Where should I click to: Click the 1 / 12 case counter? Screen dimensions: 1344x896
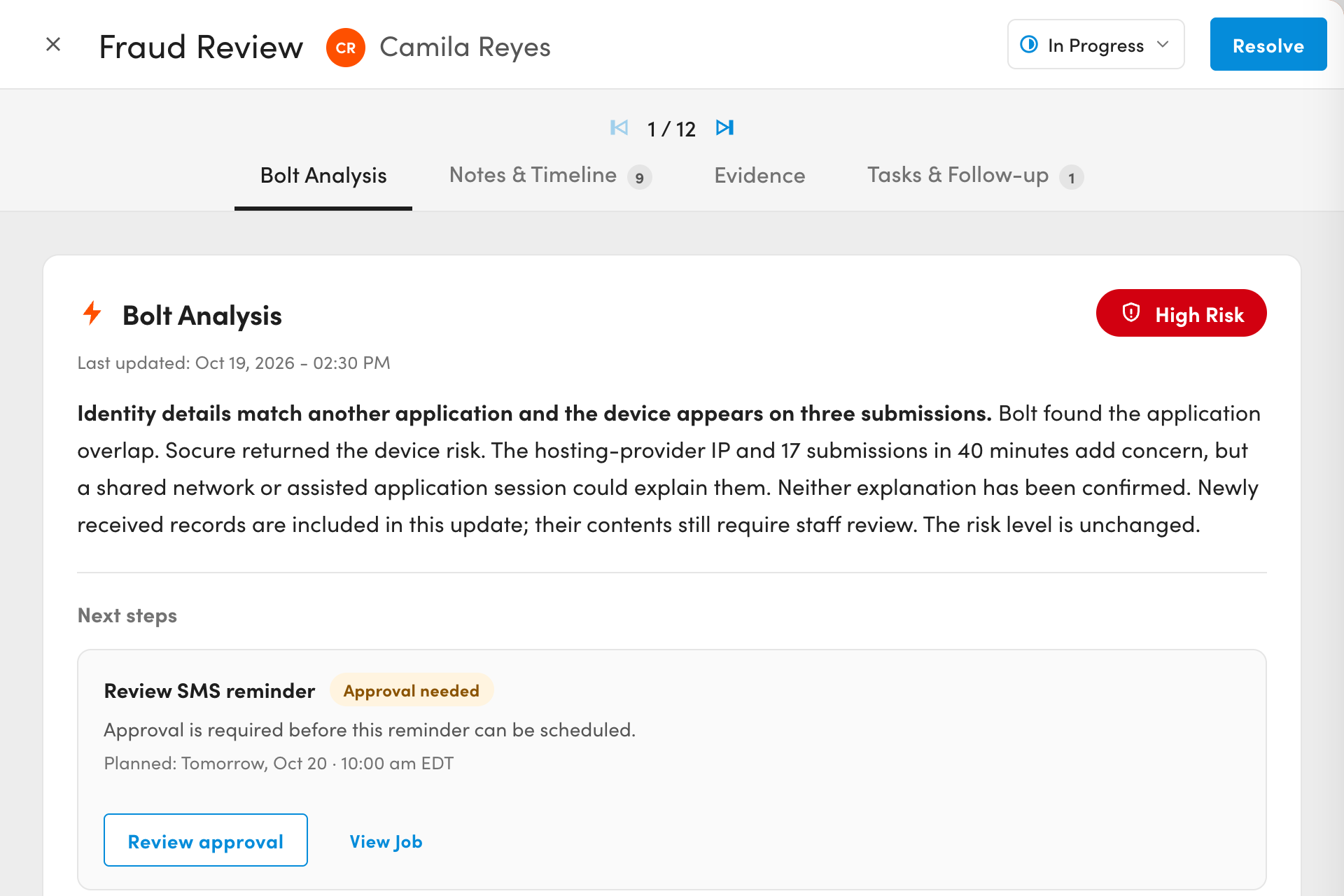[671, 129]
